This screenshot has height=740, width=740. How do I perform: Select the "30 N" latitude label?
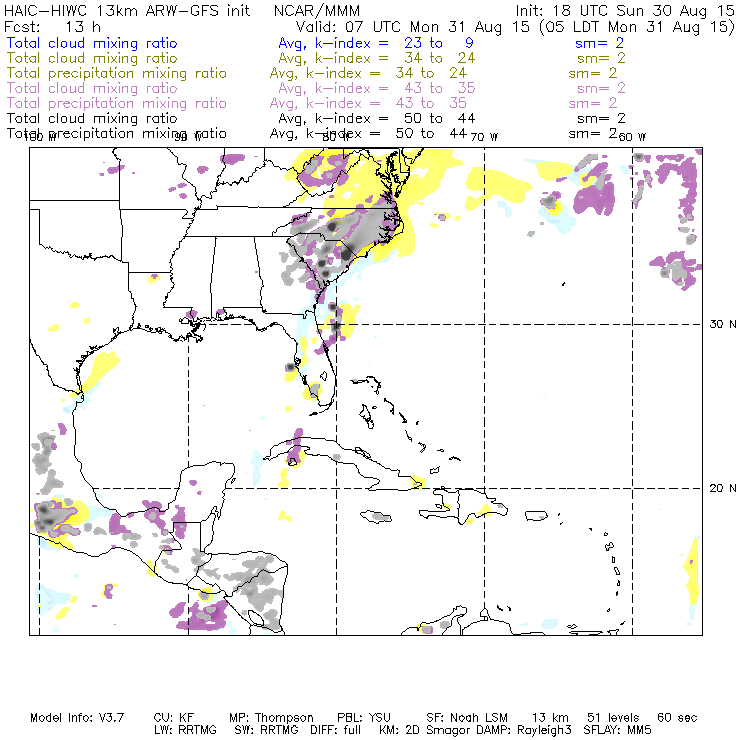[x=723, y=324]
